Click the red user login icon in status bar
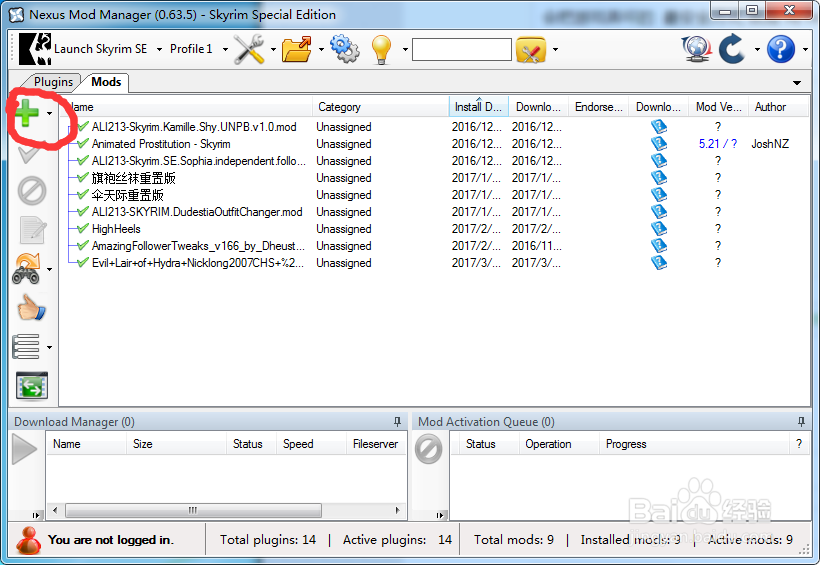The image size is (820, 565). coord(28,540)
